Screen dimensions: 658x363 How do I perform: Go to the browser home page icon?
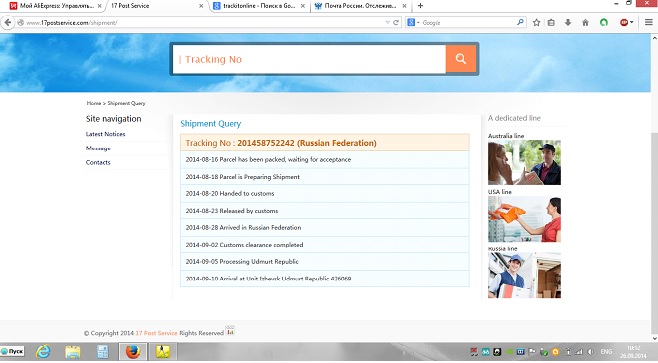(585, 23)
